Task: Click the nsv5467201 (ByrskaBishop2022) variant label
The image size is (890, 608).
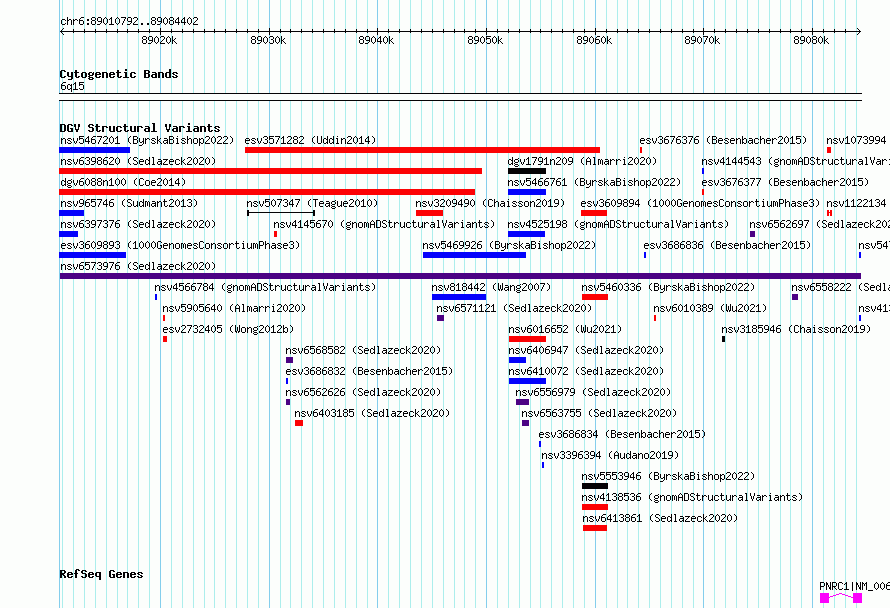Action: click(147, 140)
